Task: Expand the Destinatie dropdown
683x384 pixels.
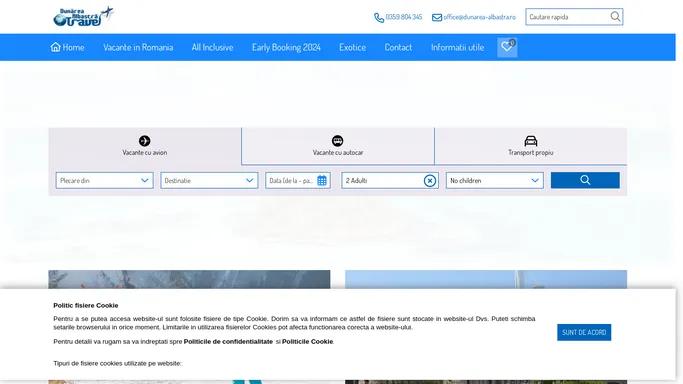Action: 209,180
